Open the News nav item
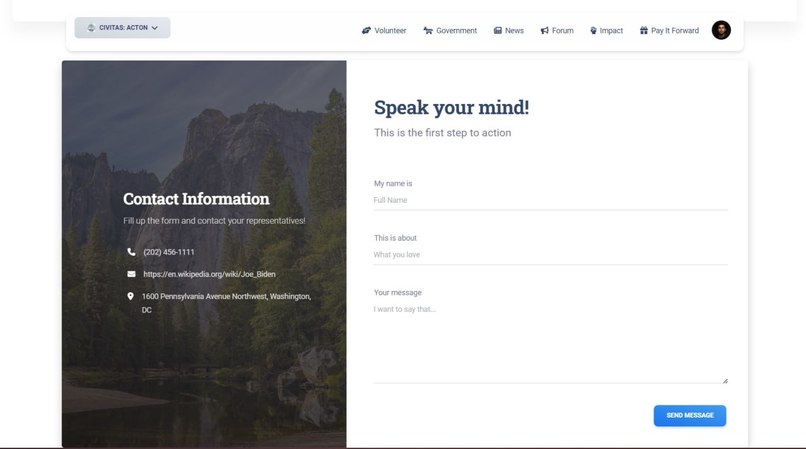 pos(509,30)
